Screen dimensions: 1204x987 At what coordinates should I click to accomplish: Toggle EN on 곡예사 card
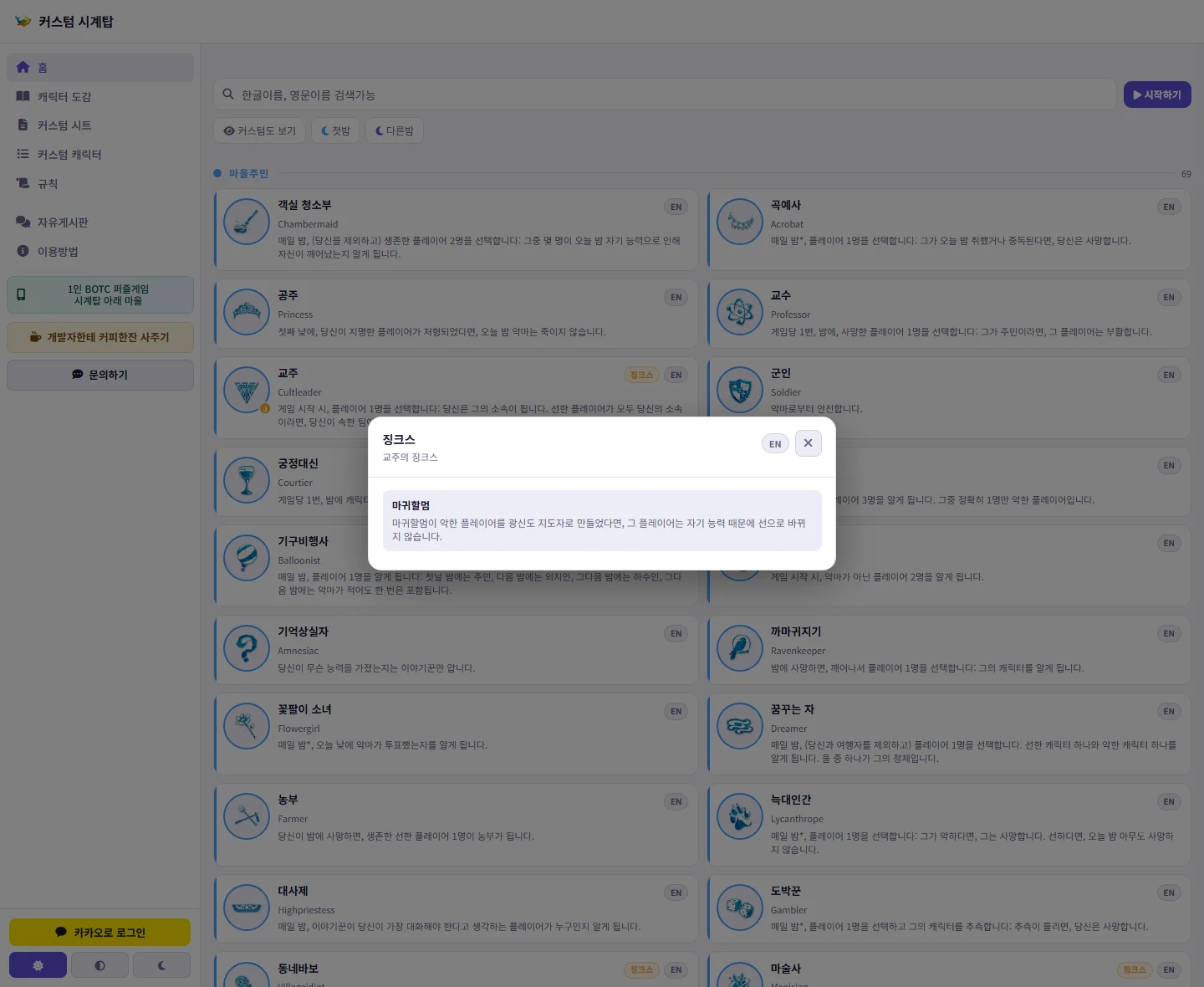[1169, 207]
